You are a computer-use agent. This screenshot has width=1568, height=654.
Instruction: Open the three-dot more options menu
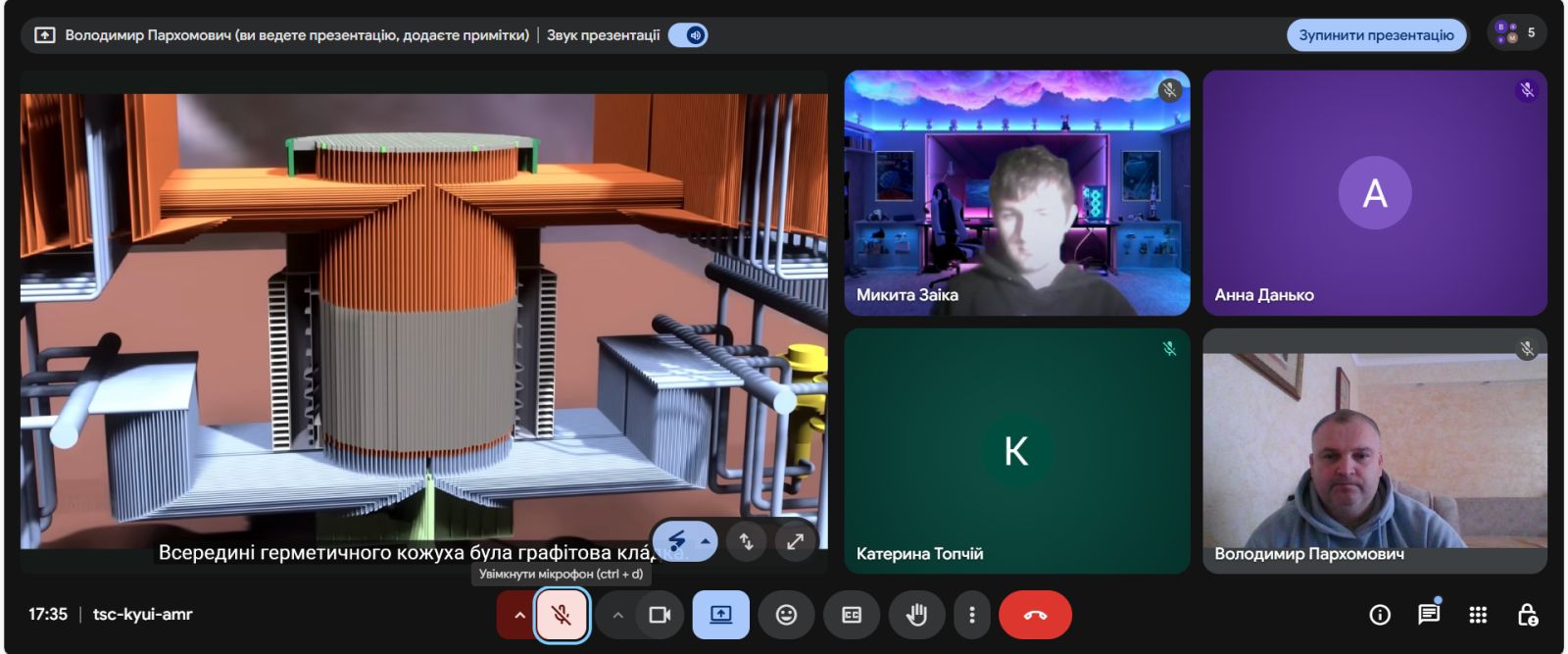(x=971, y=615)
